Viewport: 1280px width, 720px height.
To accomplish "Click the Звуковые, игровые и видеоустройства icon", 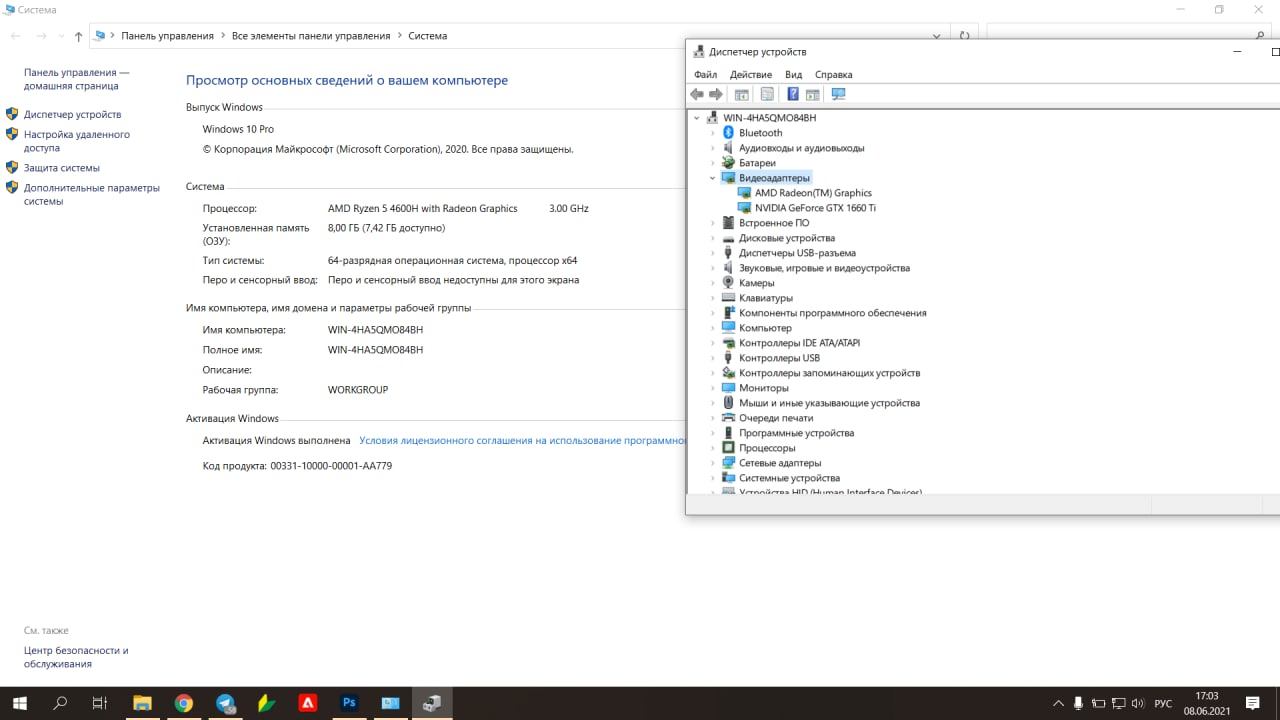I will [728, 268].
